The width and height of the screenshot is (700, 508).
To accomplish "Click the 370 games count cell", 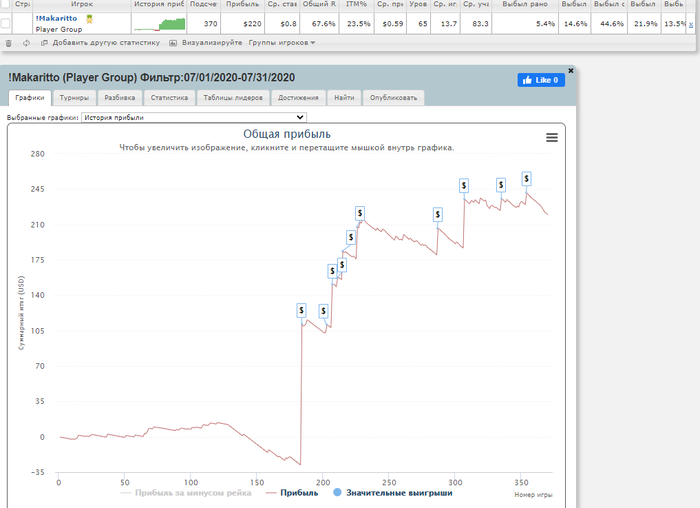I will coord(204,24).
